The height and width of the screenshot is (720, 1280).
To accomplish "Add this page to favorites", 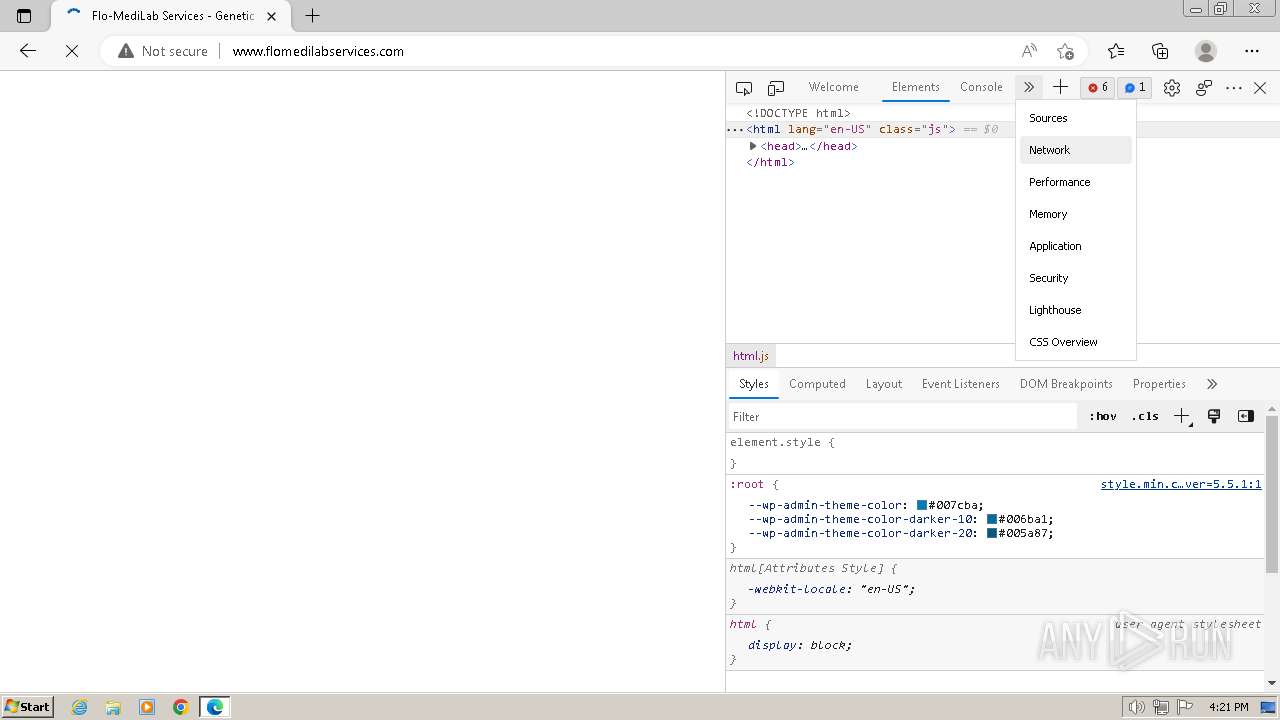I will point(1066,51).
